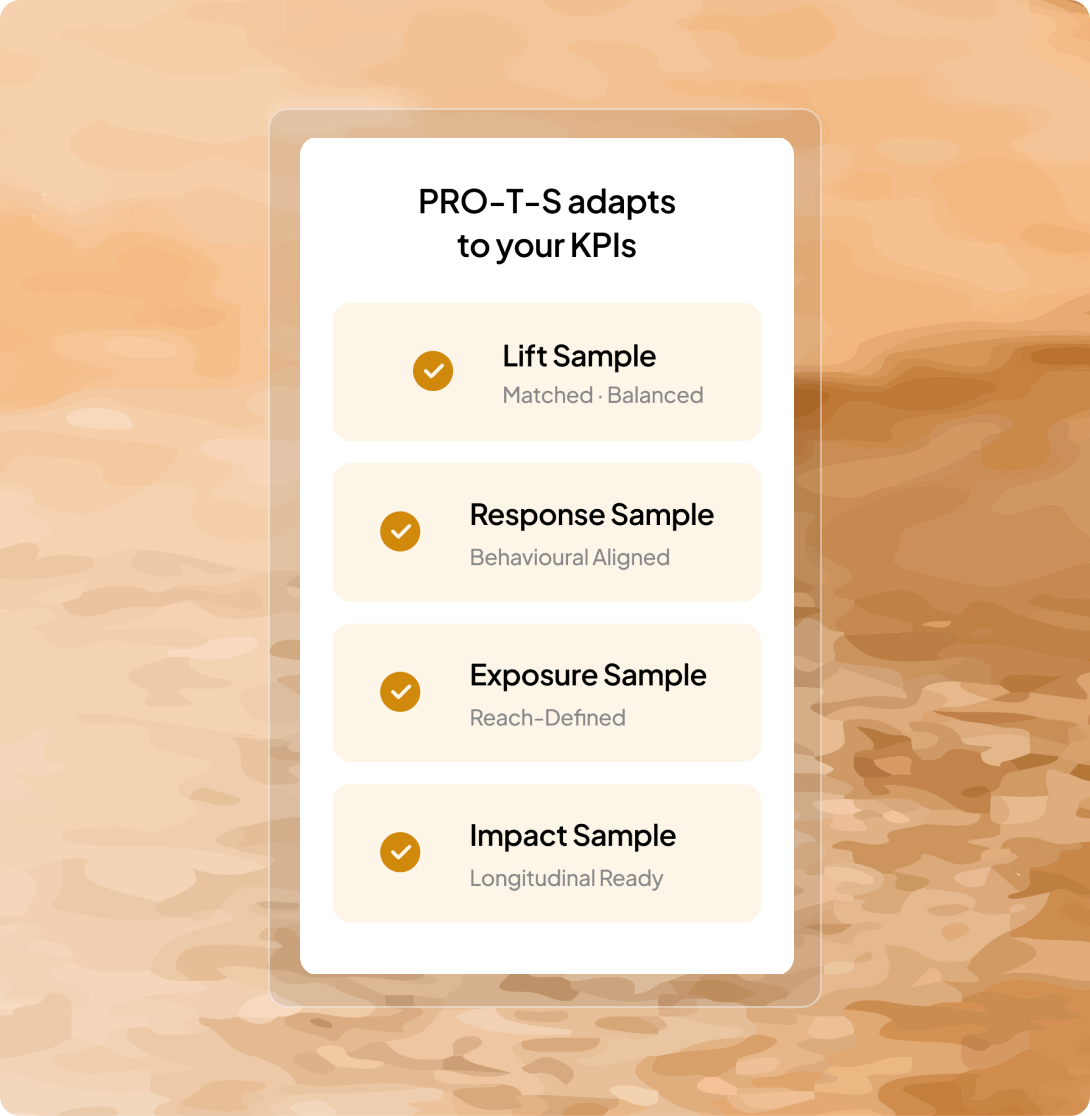
Task: Click the Impact Sample checkmark icon
Action: (x=400, y=852)
